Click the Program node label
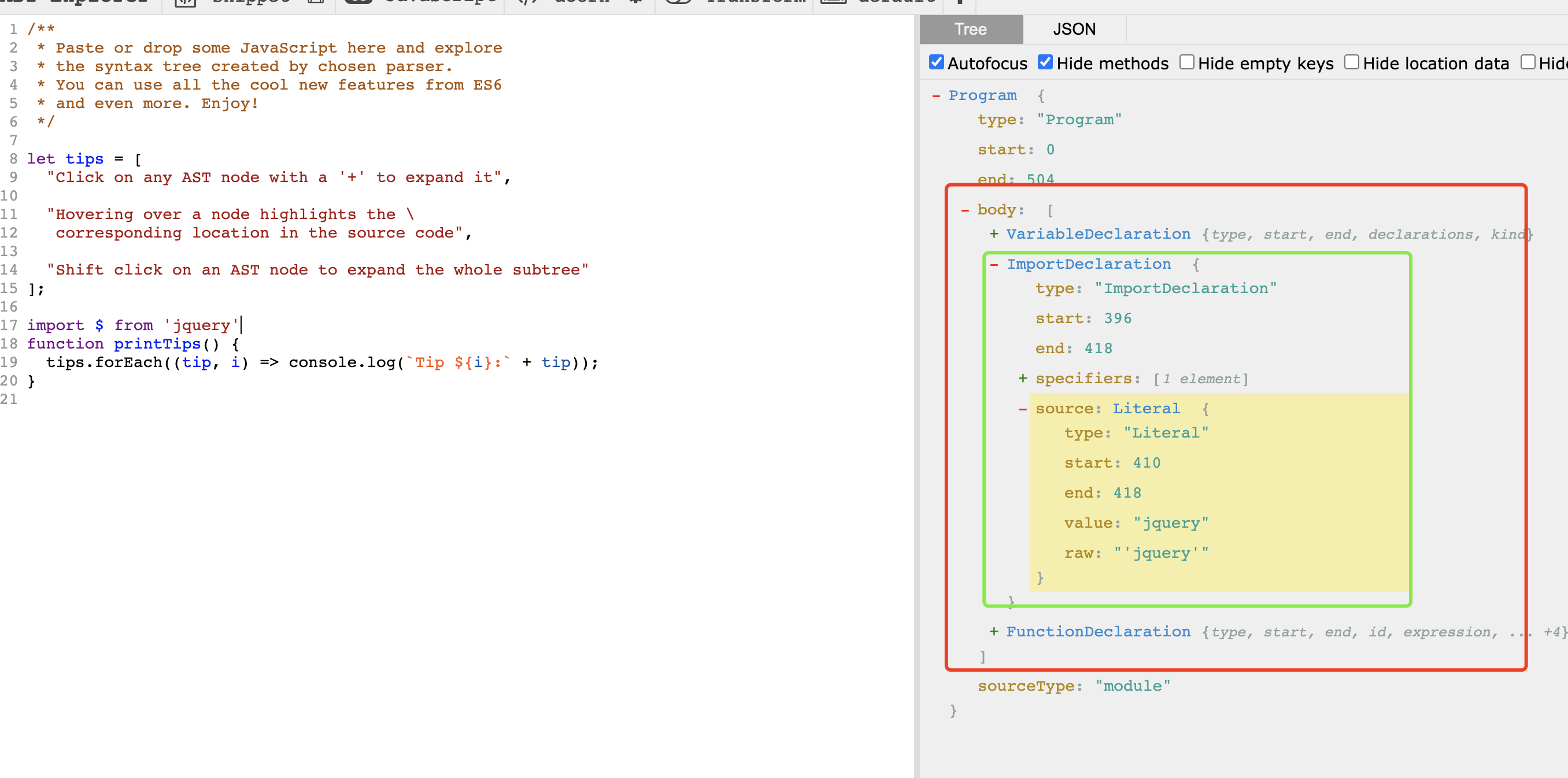Screen dimensions: 1568x778 [982, 95]
